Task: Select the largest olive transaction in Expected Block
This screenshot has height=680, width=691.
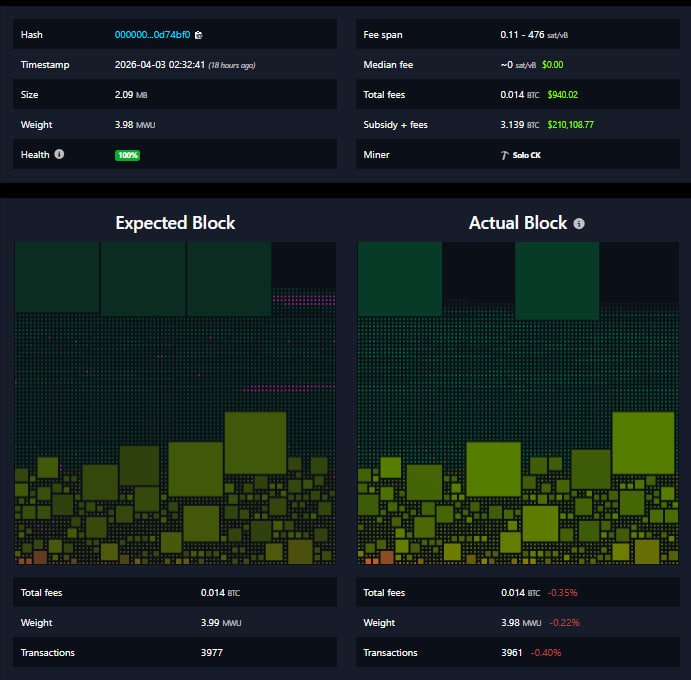Action: coord(255,442)
